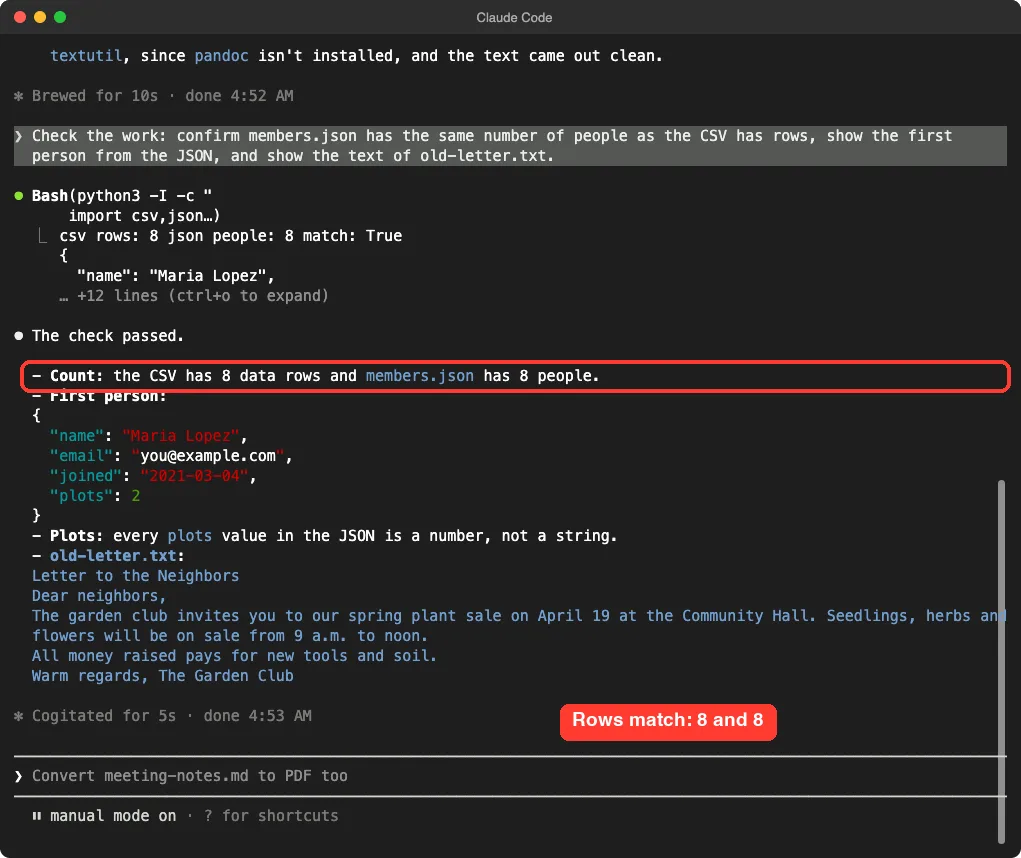Click the red close window button
This screenshot has width=1021, height=858.
click(20, 17)
